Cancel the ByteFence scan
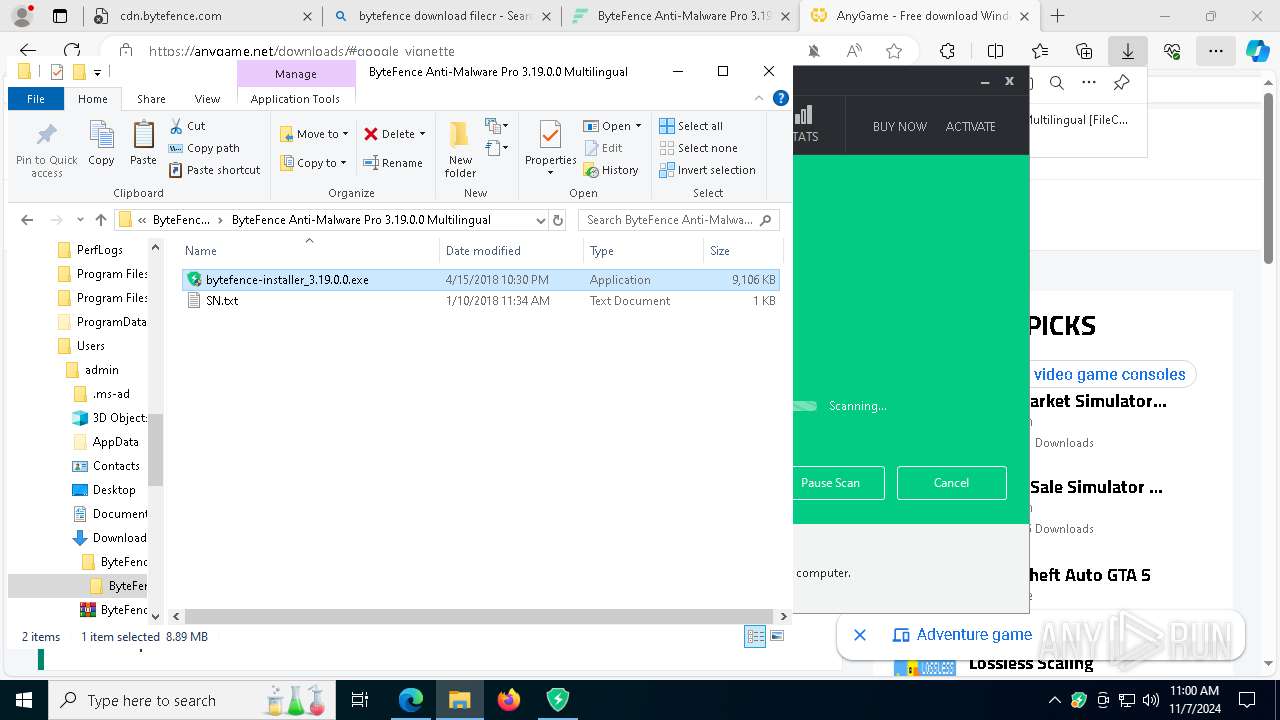Image resolution: width=1280 pixels, height=720 pixels. tap(951, 483)
